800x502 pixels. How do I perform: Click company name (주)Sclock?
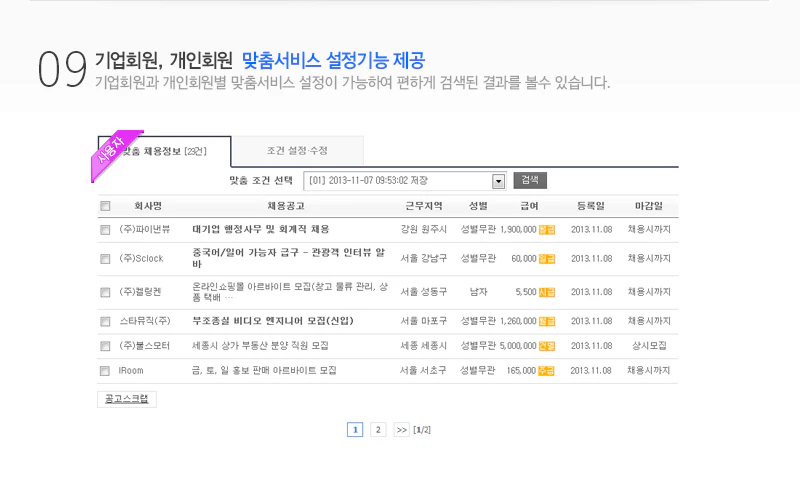(141, 259)
